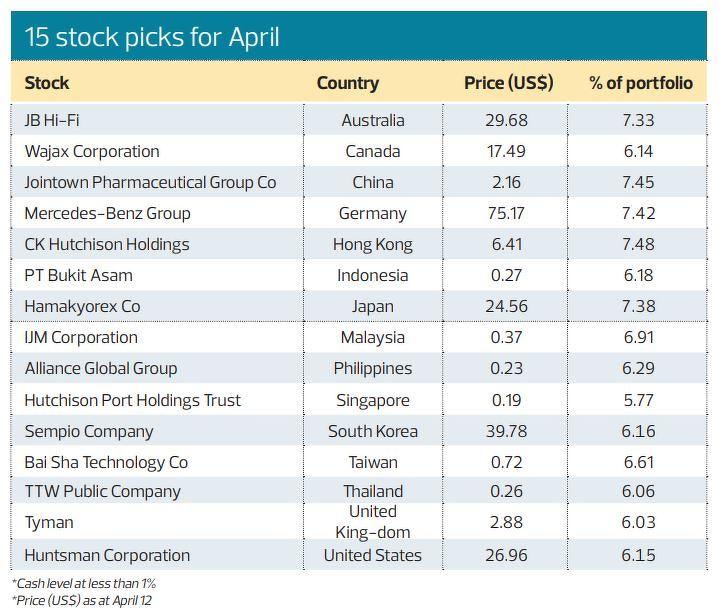Screen dimensions: 719x615
Task: Select Hamakyorex Co portfolio value 7.38
Action: tap(638, 306)
